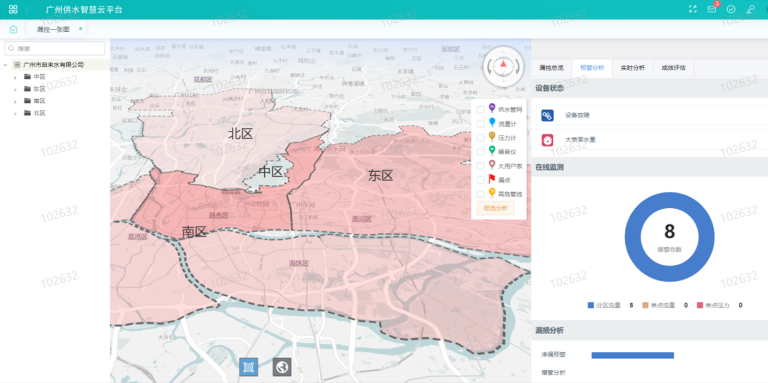Open the user account icon
Screen dimensions: 768x383
point(750,9)
